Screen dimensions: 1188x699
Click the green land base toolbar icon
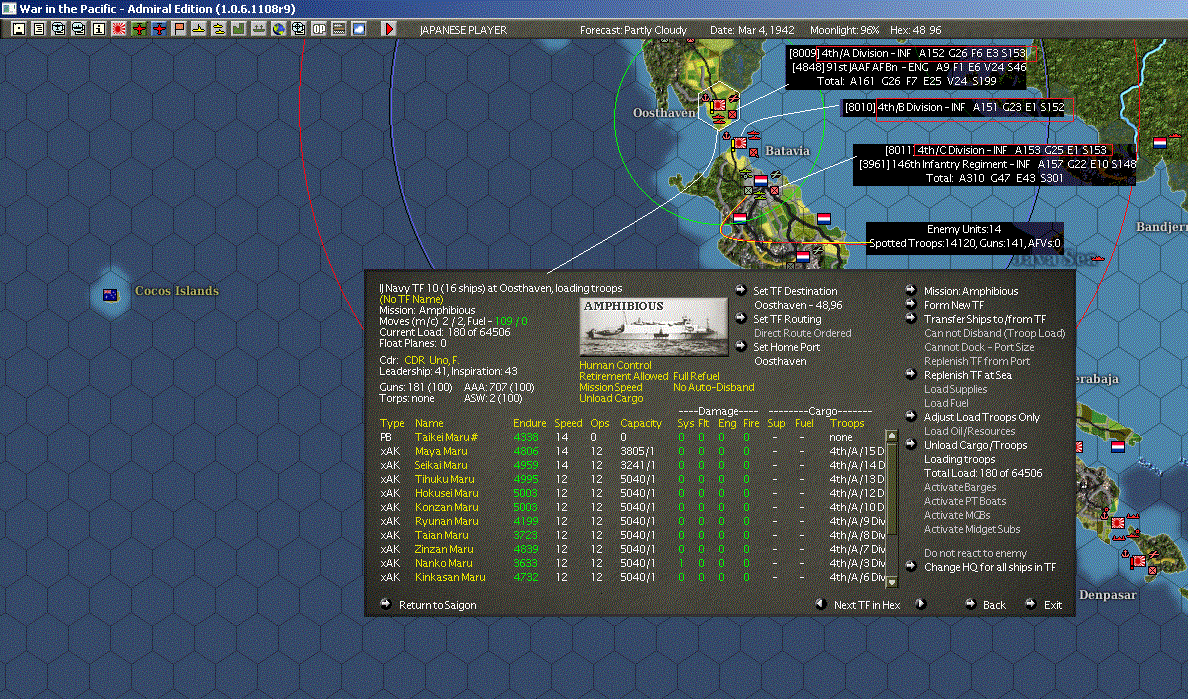click(239, 29)
